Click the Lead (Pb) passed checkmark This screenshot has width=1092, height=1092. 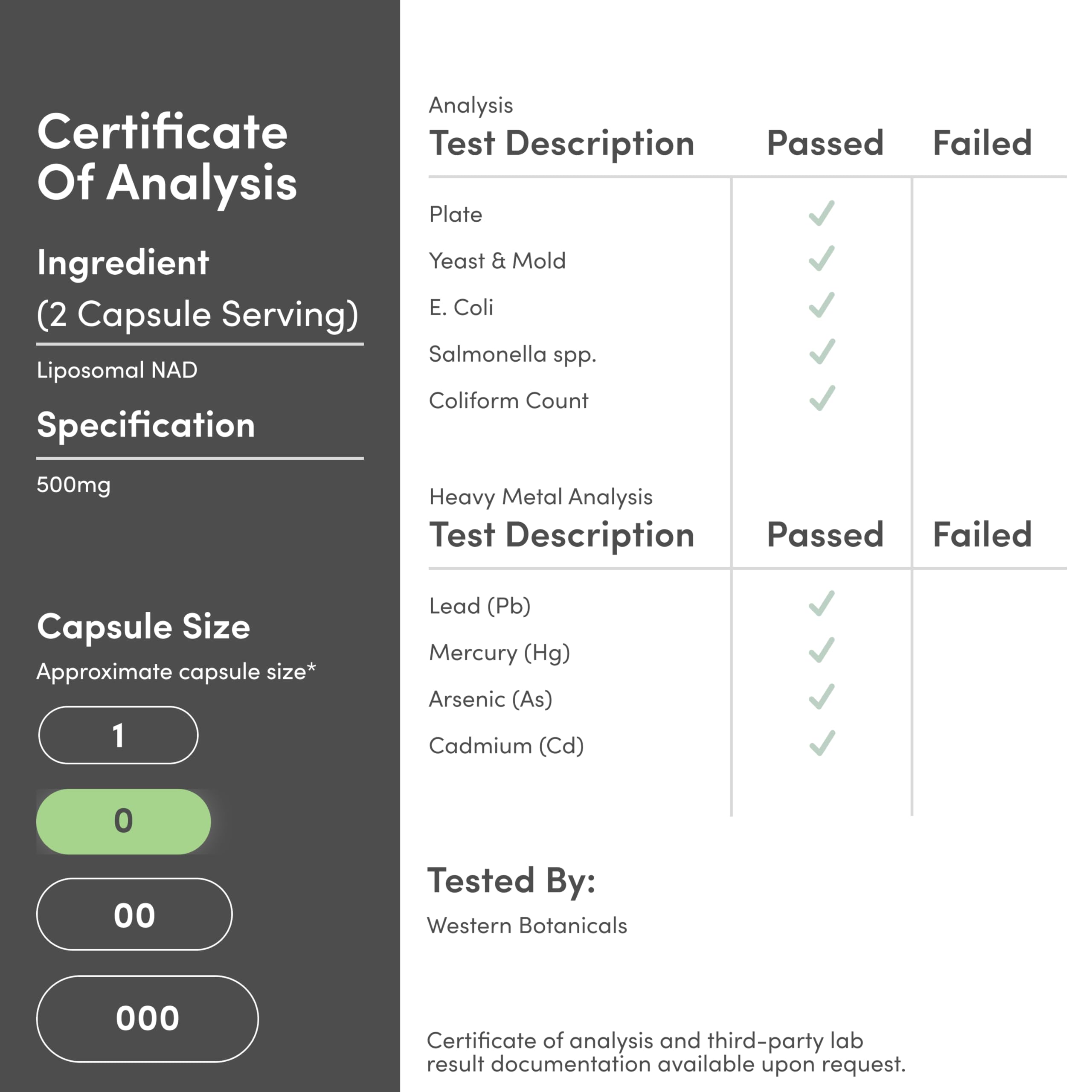click(x=821, y=604)
